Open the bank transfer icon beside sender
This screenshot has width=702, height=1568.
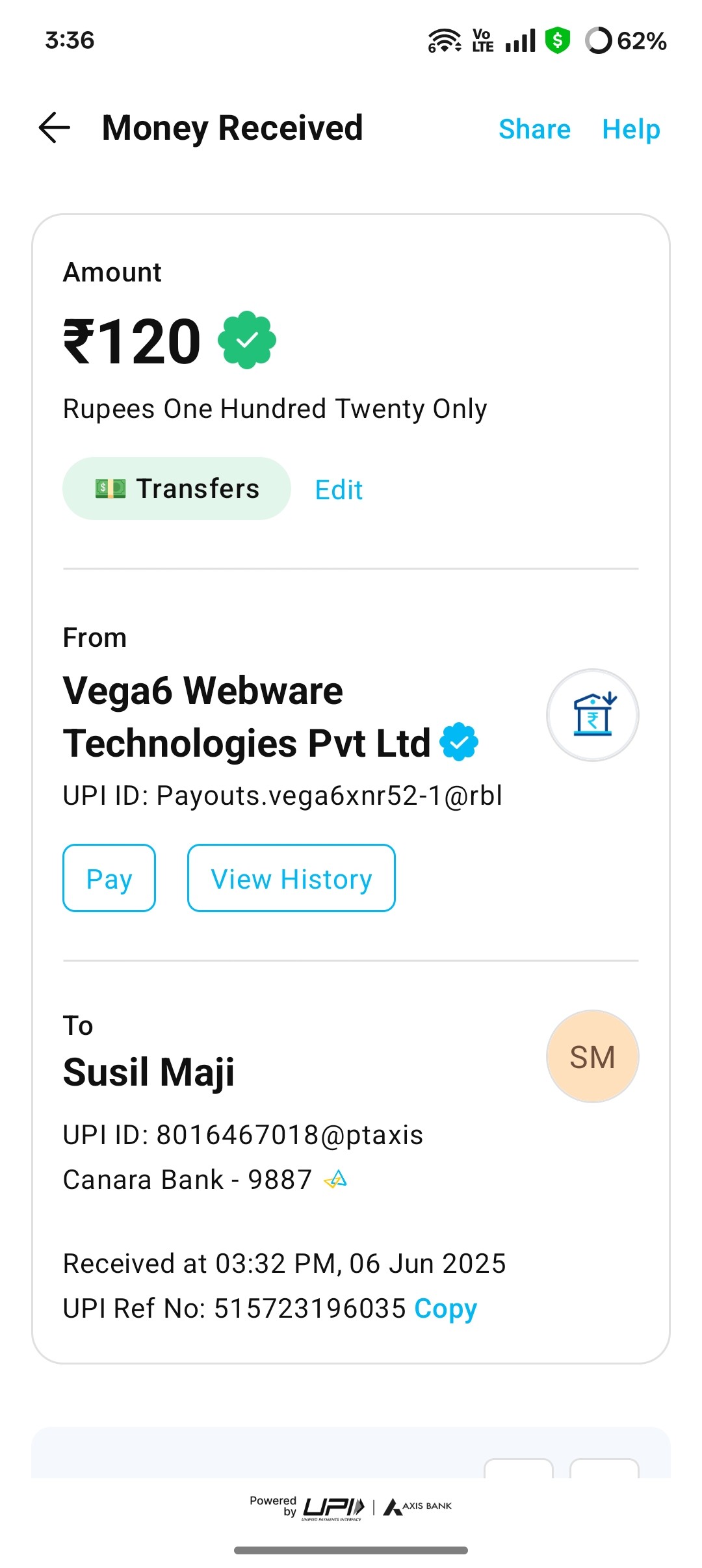592,715
